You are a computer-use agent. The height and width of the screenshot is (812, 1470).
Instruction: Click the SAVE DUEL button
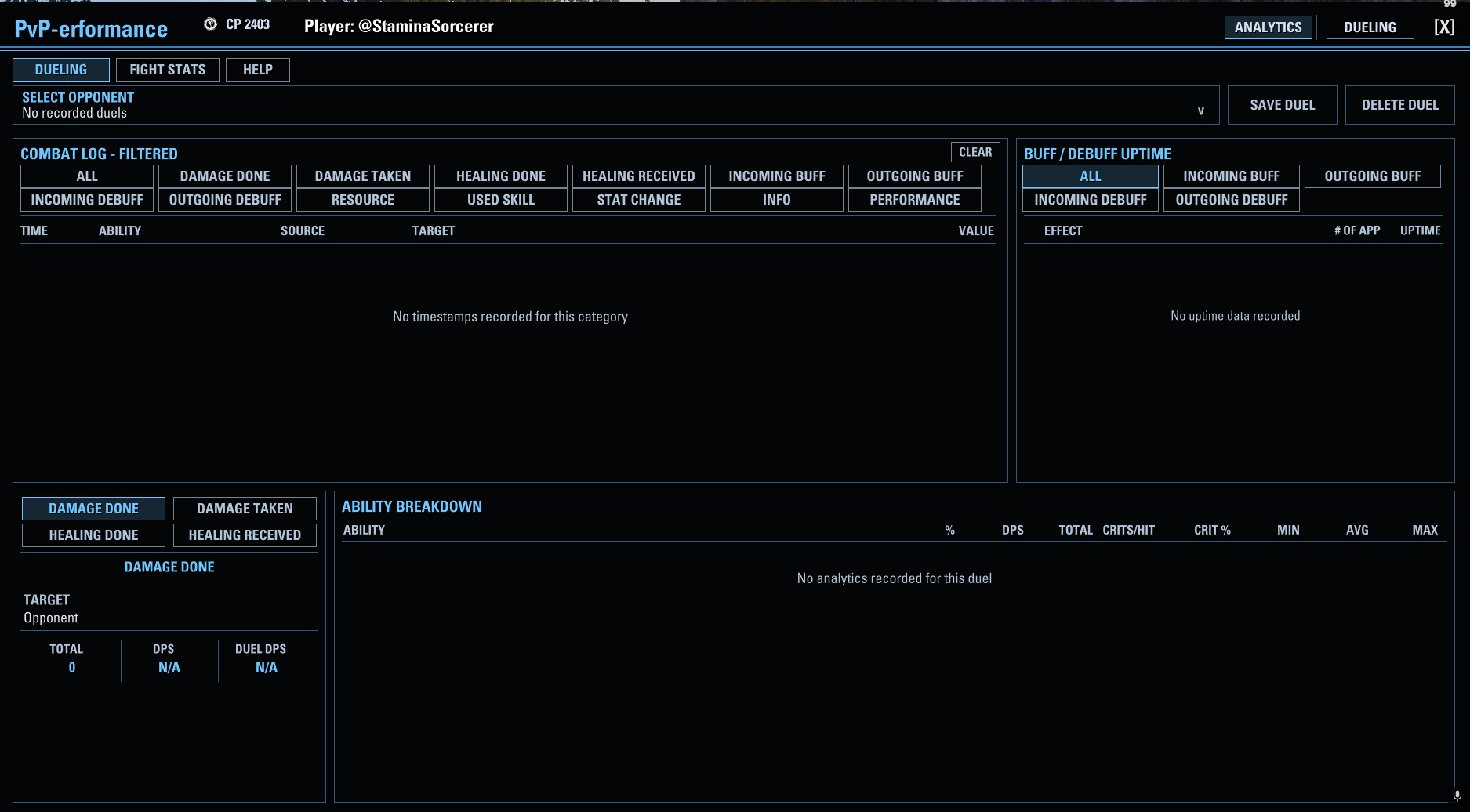tap(1283, 105)
